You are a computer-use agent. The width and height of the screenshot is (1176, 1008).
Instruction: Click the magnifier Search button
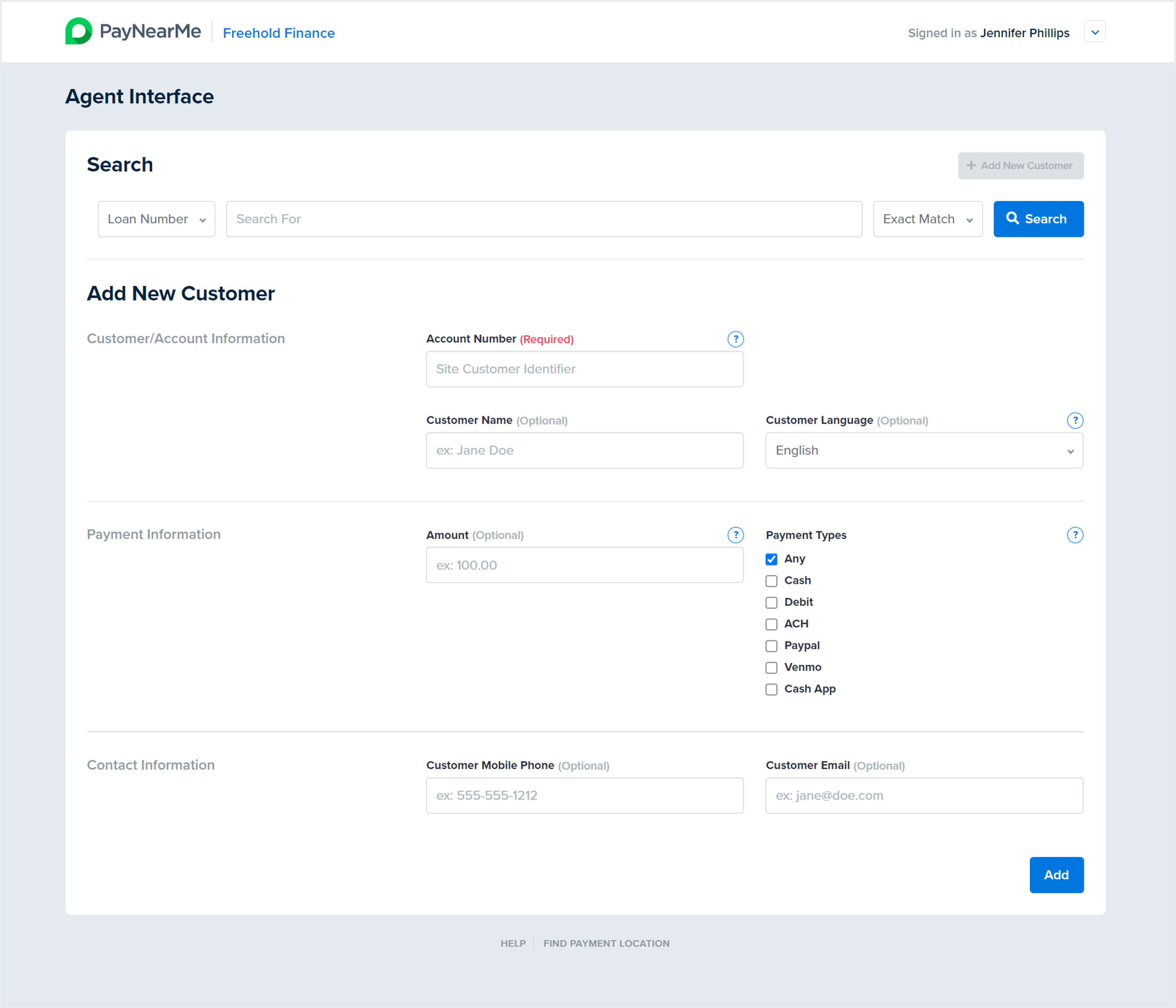click(x=1038, y=219)
